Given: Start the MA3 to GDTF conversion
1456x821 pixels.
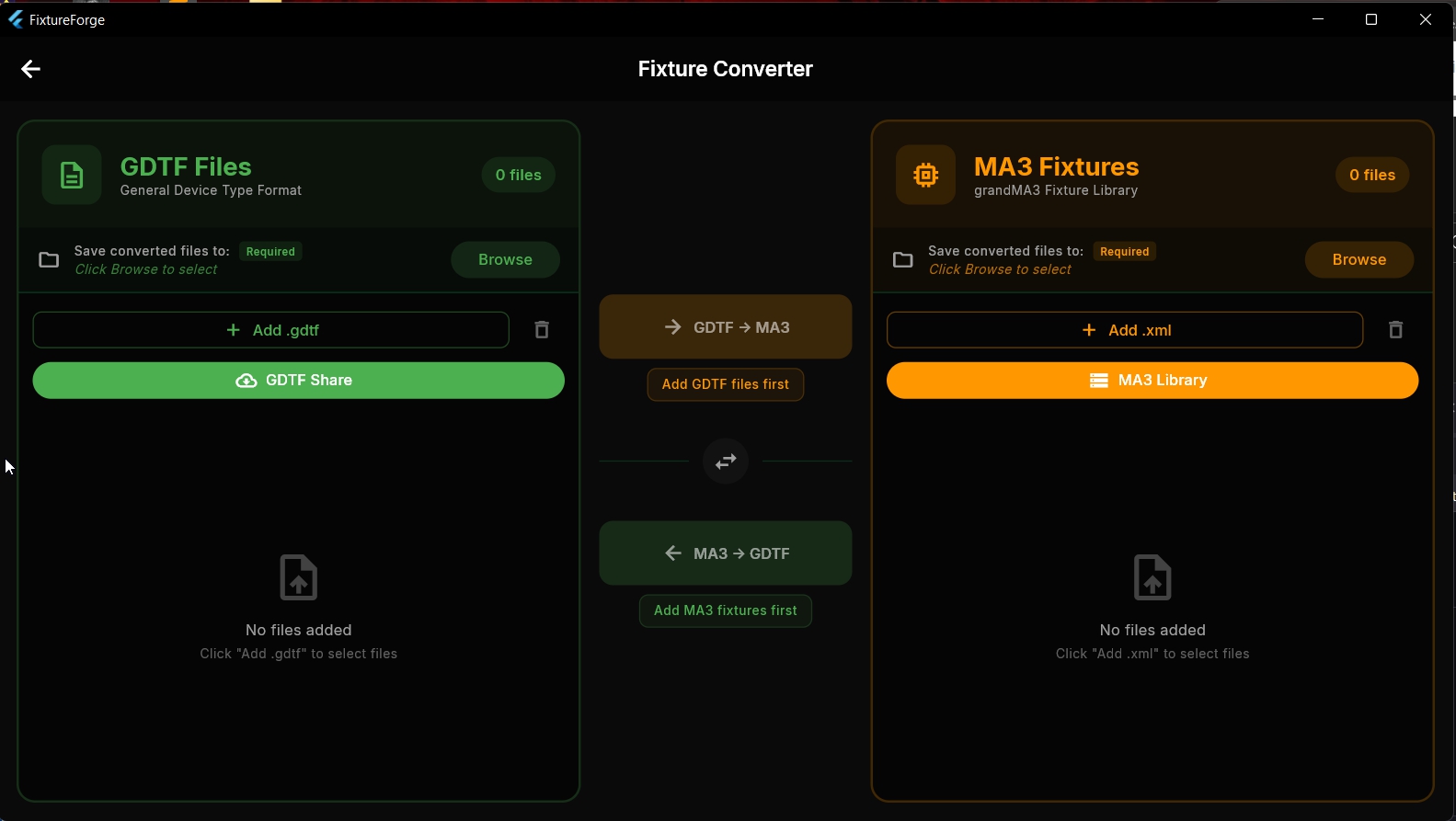Looking at the screenshot, I should point(725,553).
